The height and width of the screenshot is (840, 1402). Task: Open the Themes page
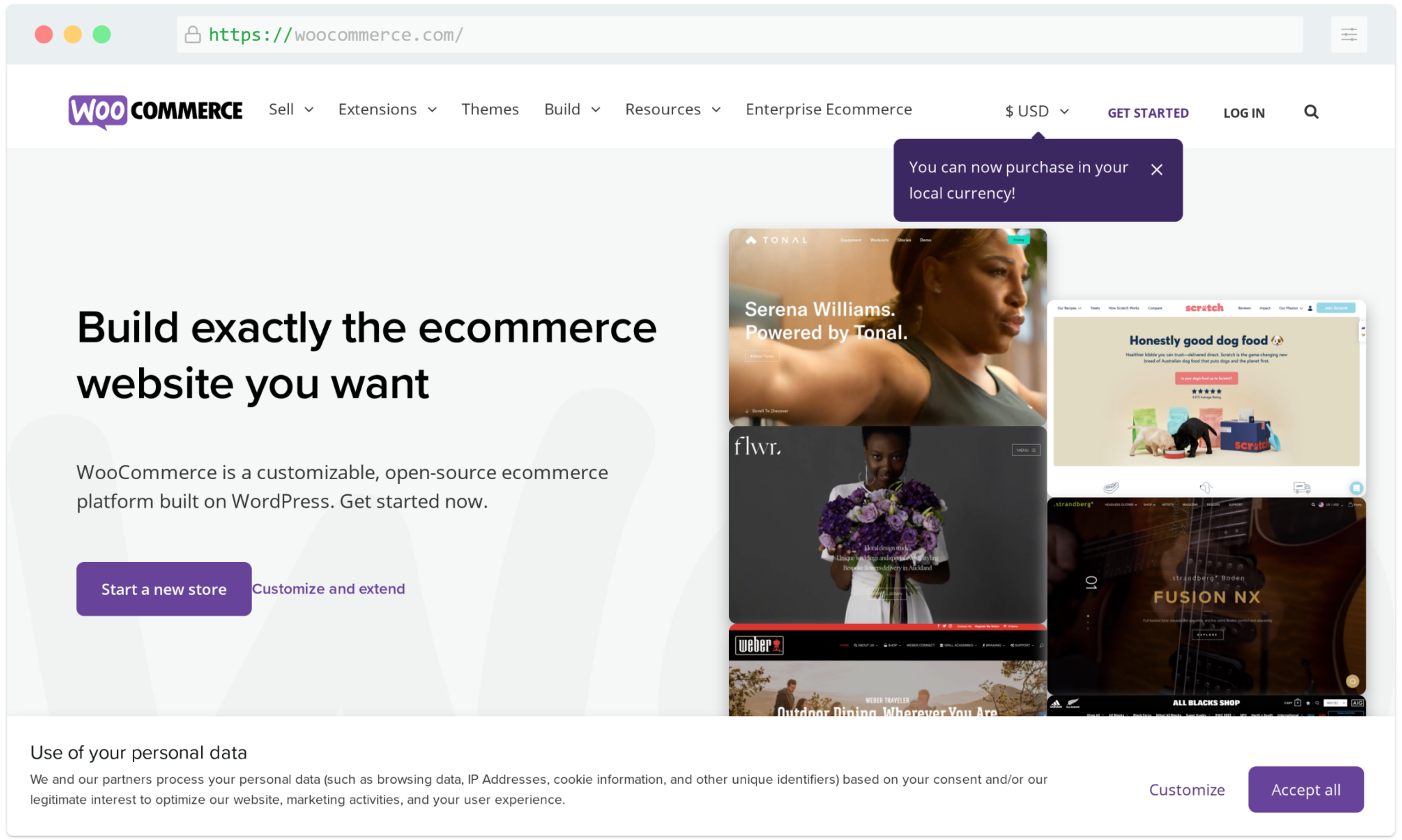[x=490, y=110]
